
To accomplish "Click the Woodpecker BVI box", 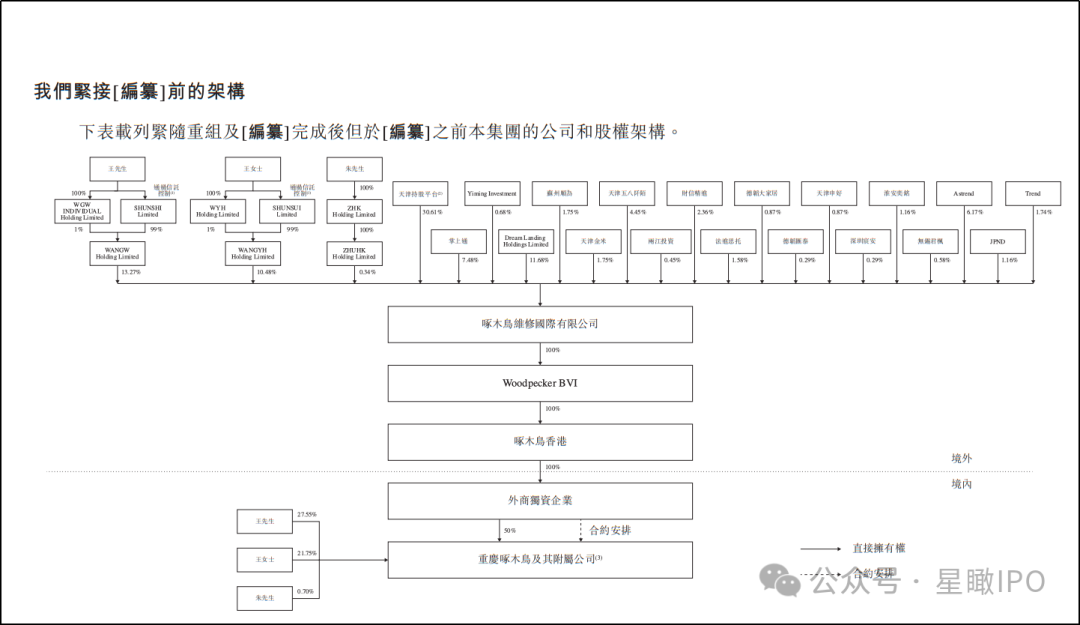I will click(x=540, y=383).
